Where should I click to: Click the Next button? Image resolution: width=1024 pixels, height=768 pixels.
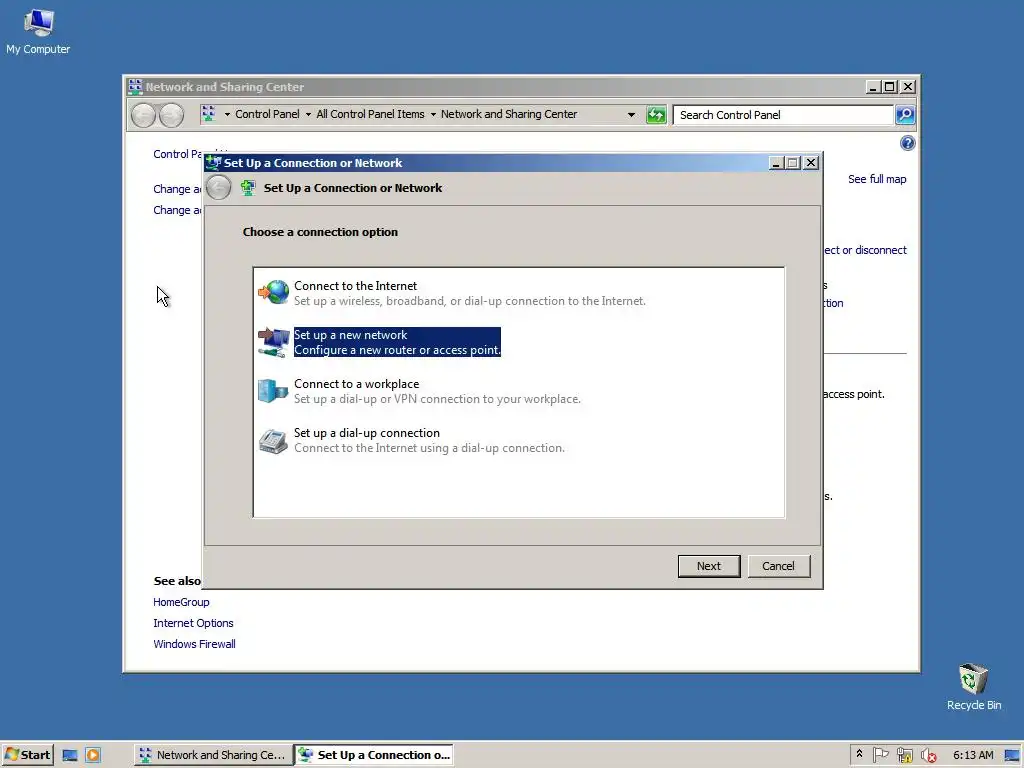[x=709, y=566]
